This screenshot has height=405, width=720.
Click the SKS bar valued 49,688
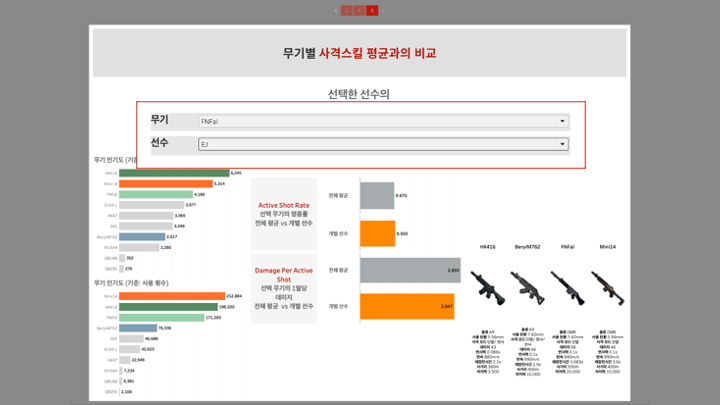[131, 338]
